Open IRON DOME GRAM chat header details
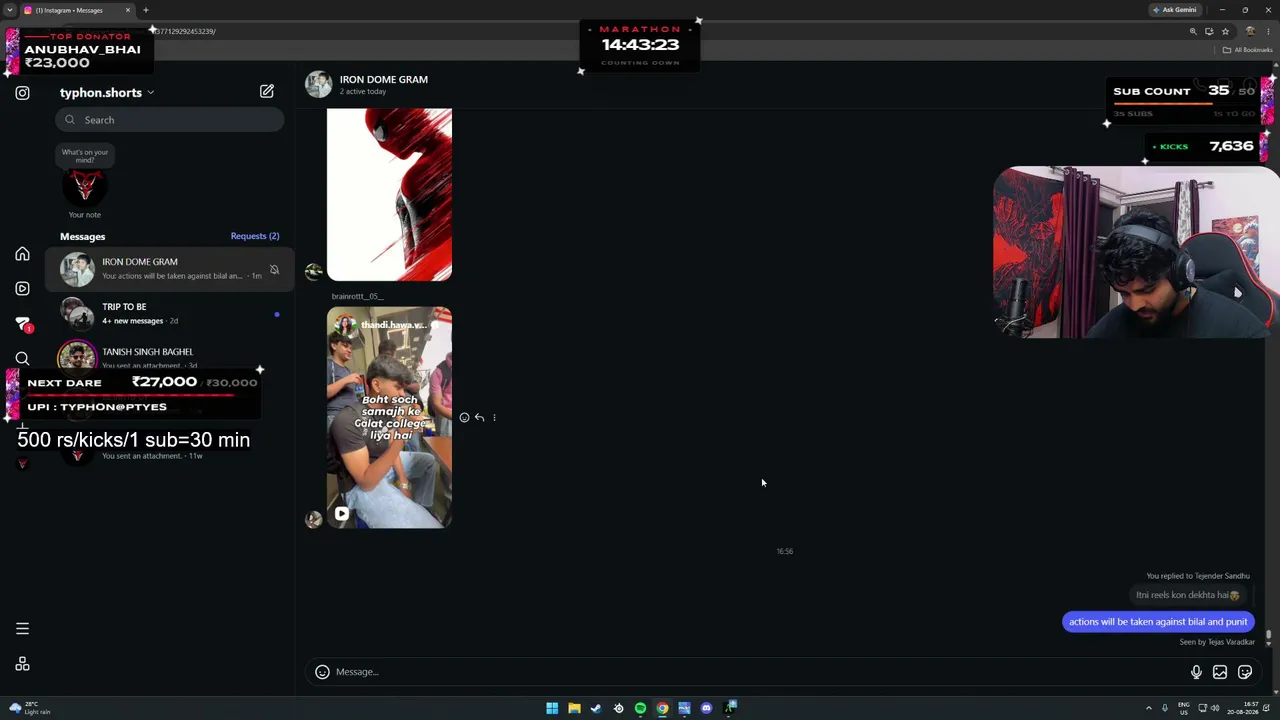The image size is (1280, 720). tap(368, 85)
